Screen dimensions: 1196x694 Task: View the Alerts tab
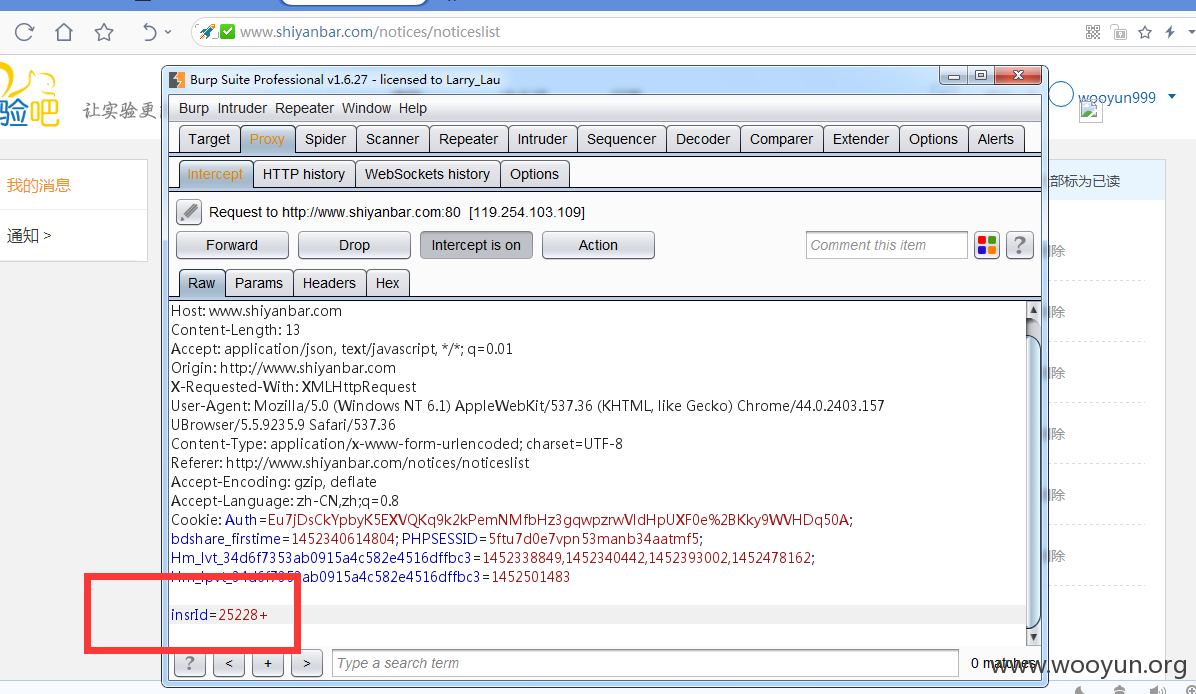click(996, 140)
